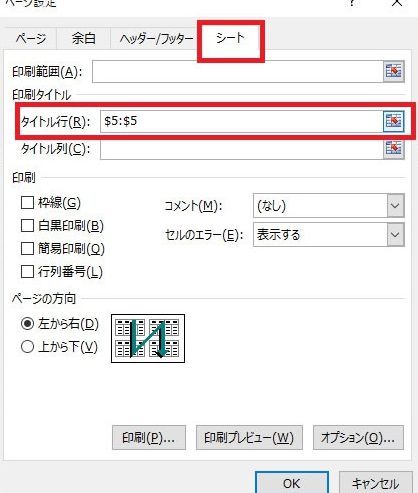Viewport: 418px width, 493px height.
Task: Click the オプション button
Action: (358, 437)
